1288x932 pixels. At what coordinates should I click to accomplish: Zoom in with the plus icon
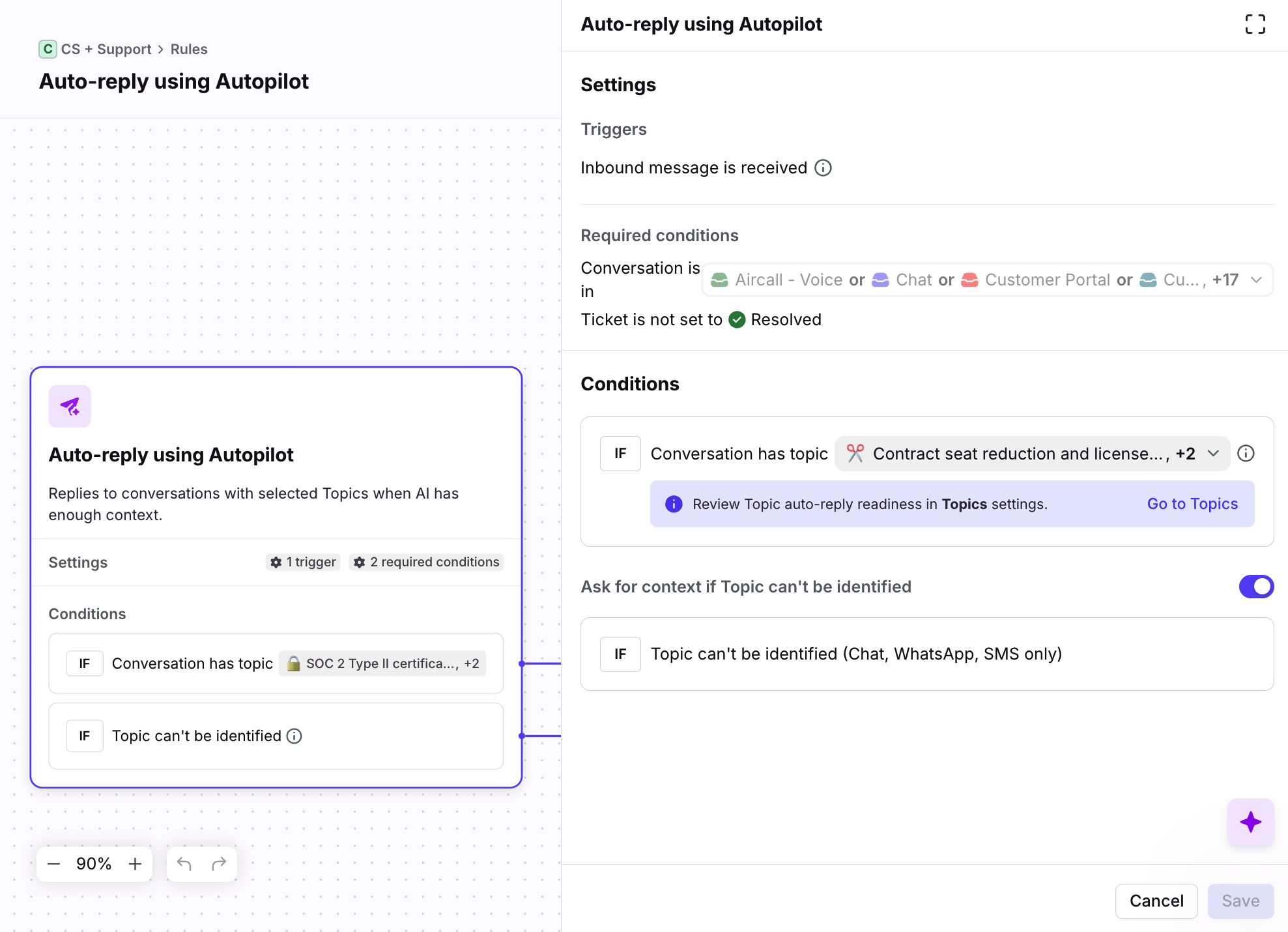click(135, 864)
